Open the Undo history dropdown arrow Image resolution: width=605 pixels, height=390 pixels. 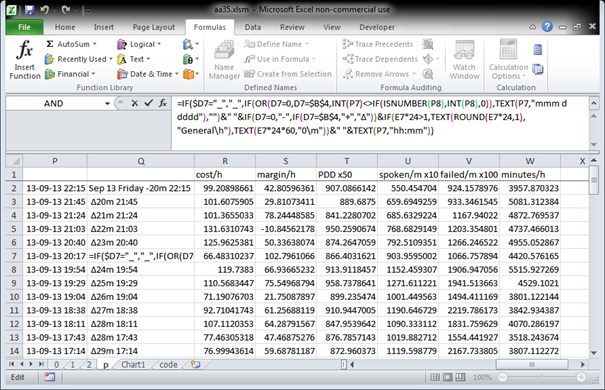point(55,10)
